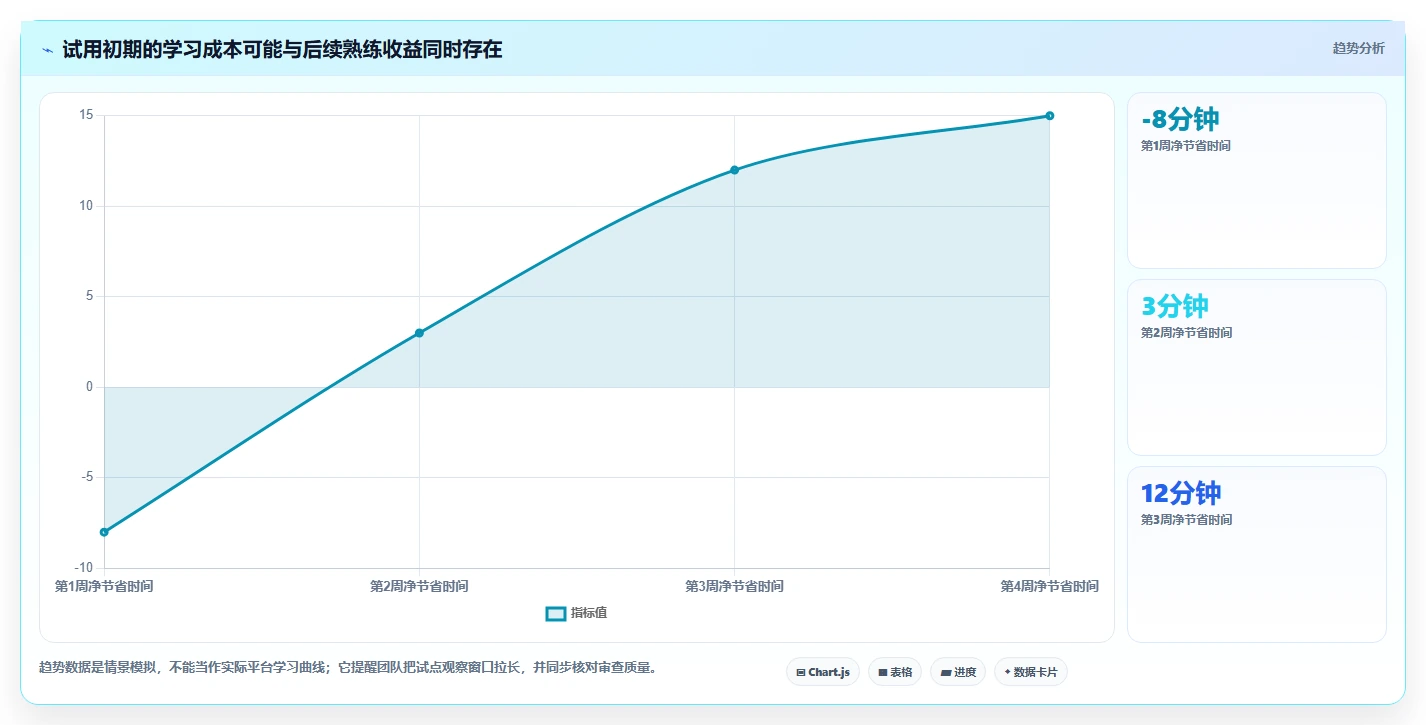Click the y-axis value -10
The height and width of the screenshot is (725, 1426).
[x=84, y=568]
